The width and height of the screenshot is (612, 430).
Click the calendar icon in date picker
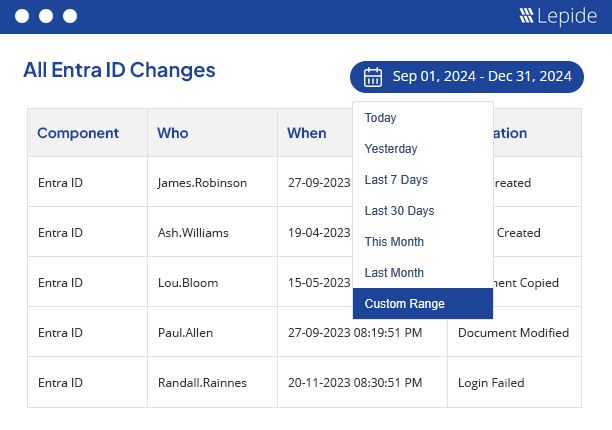click(x=373, y=77)
